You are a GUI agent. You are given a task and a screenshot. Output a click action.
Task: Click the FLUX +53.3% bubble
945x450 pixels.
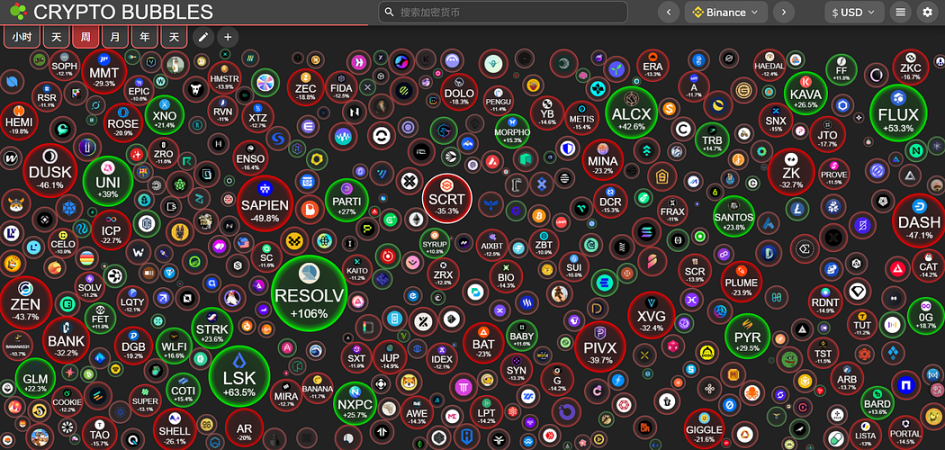897,114
